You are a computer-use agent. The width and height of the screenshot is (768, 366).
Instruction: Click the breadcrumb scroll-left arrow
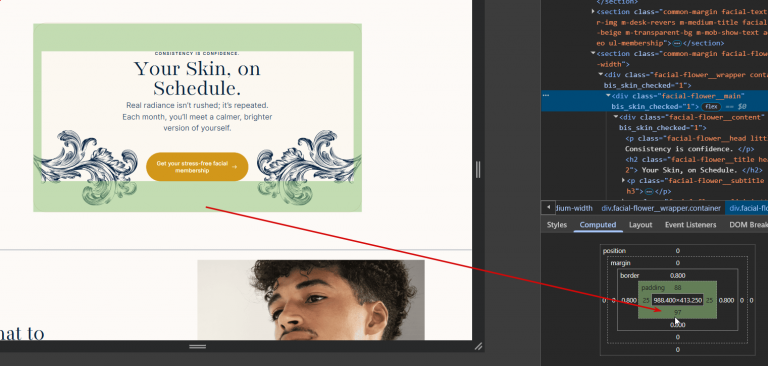[548, 208]
